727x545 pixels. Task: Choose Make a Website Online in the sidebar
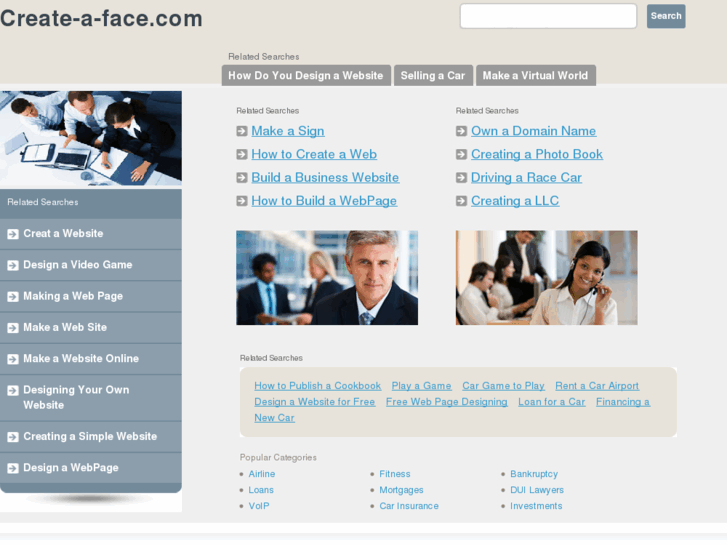pyautogui.click(x=90, y=359)
